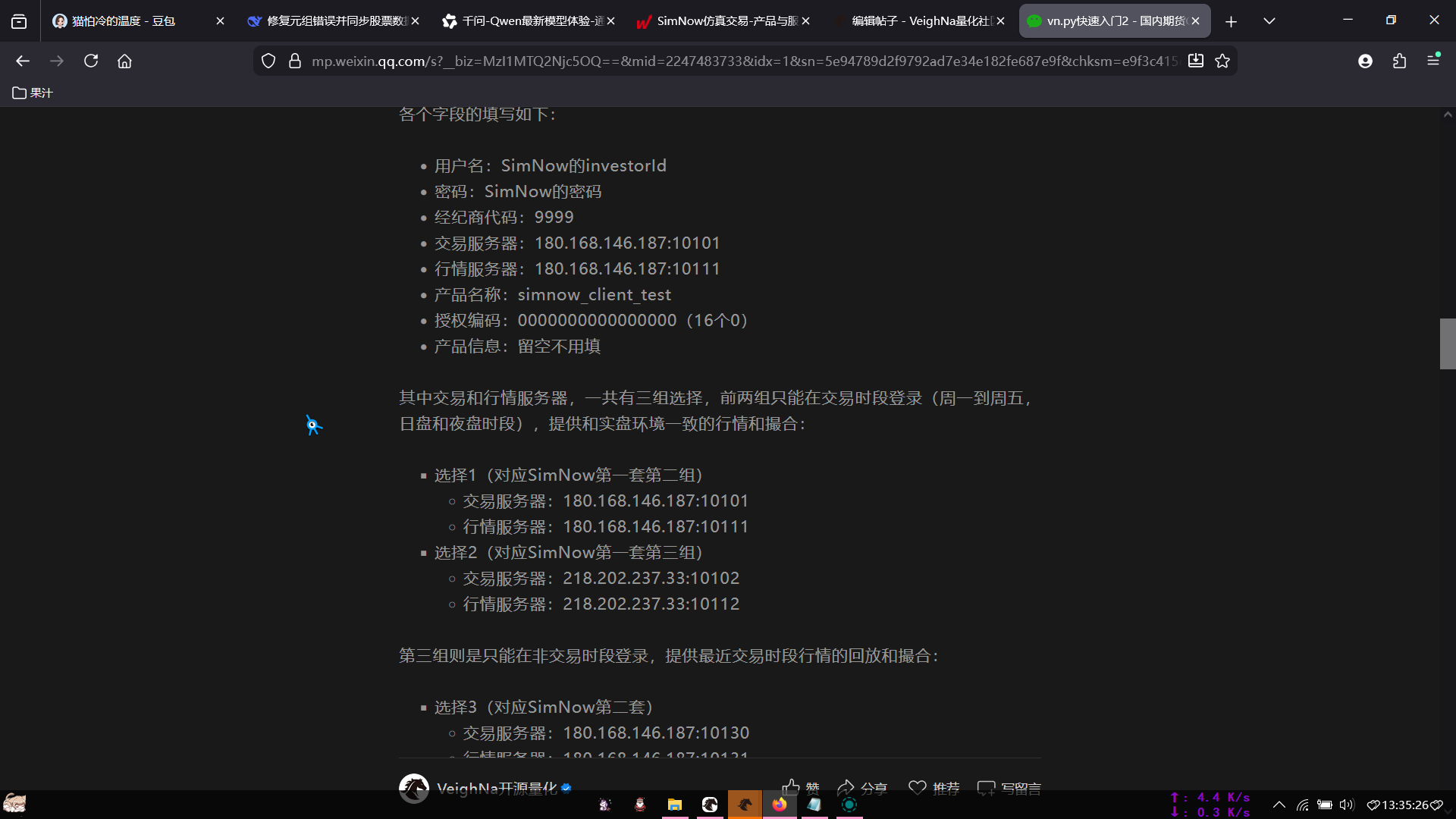Click the vertical page scrollbar thumb
The width and height of the screenshot is (1456, 819).
tap(1447, 344)
